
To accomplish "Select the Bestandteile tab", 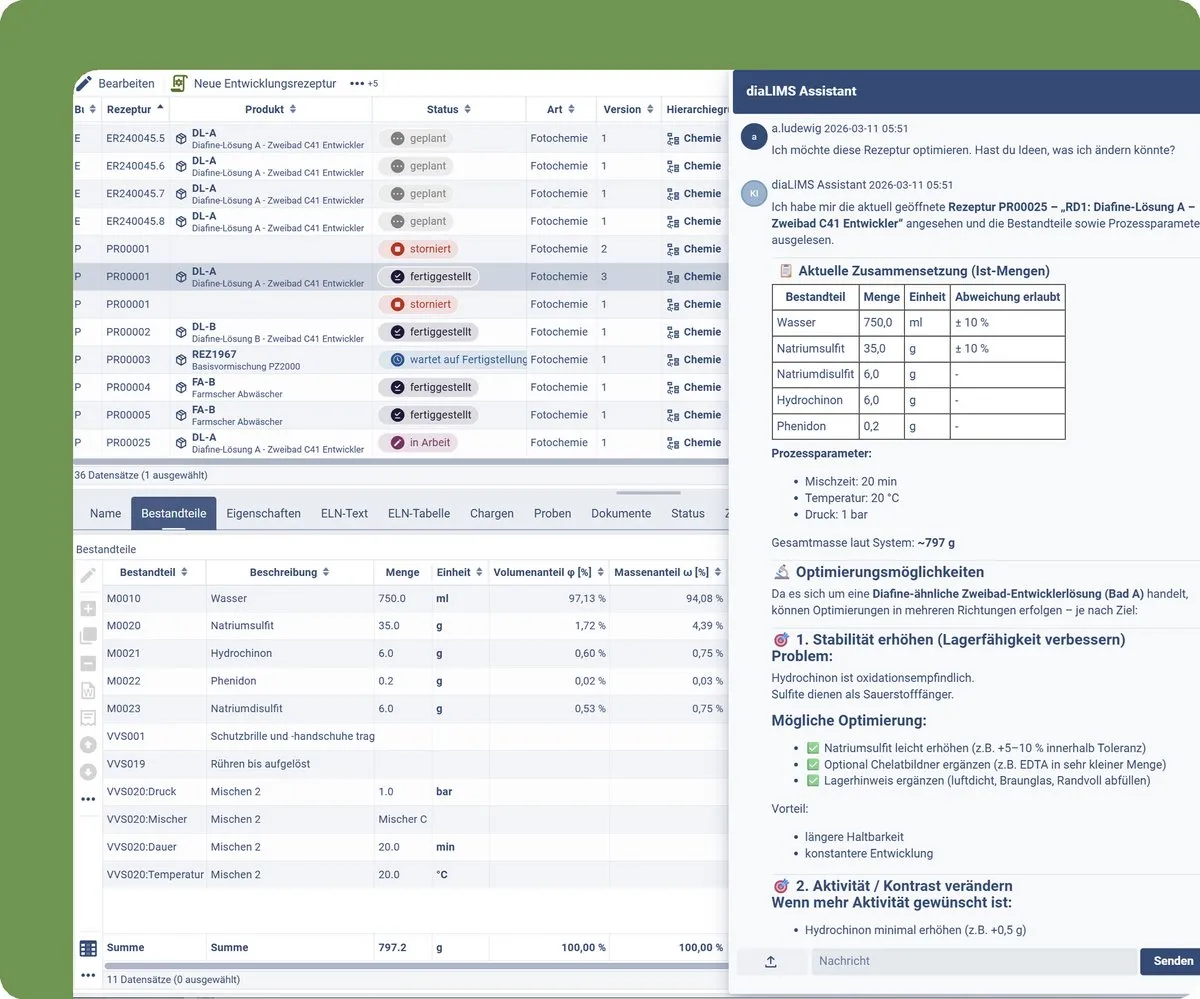I will coord(173,513).
